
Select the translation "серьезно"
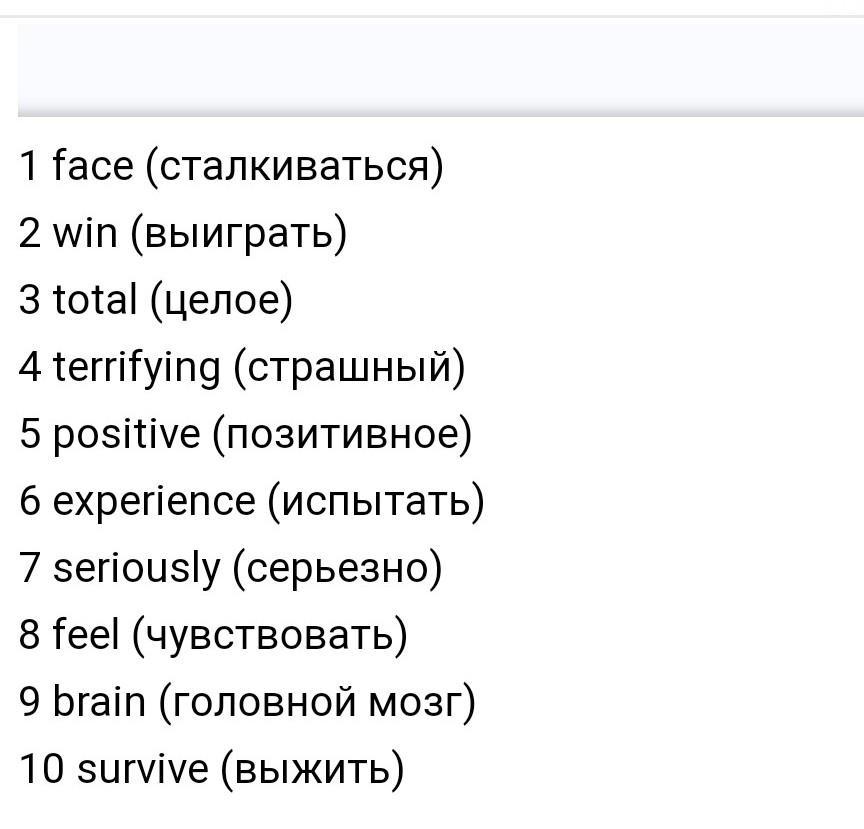pos(337,570)
